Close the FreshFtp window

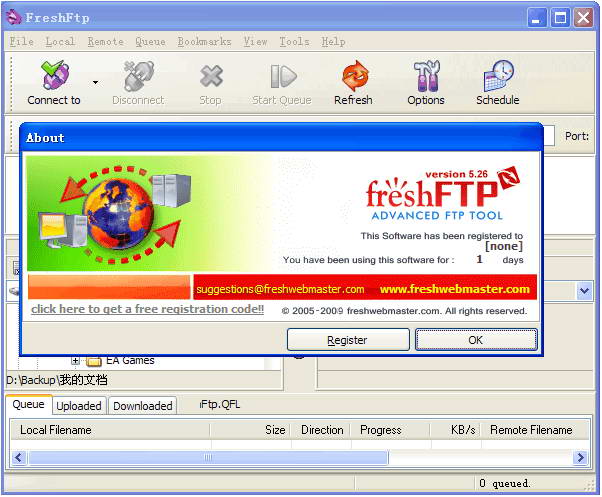click(584, 18)
